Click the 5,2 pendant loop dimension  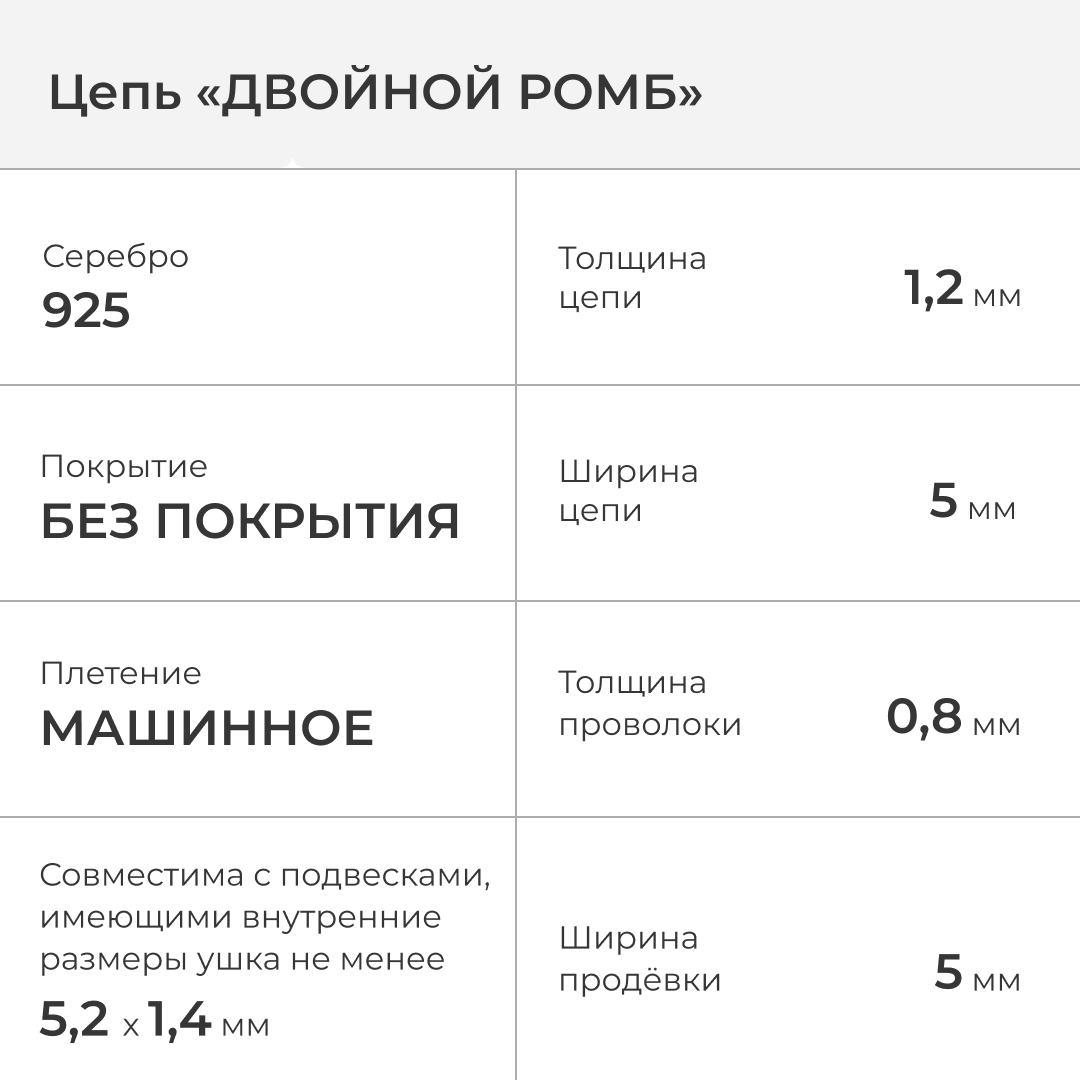74,1020
